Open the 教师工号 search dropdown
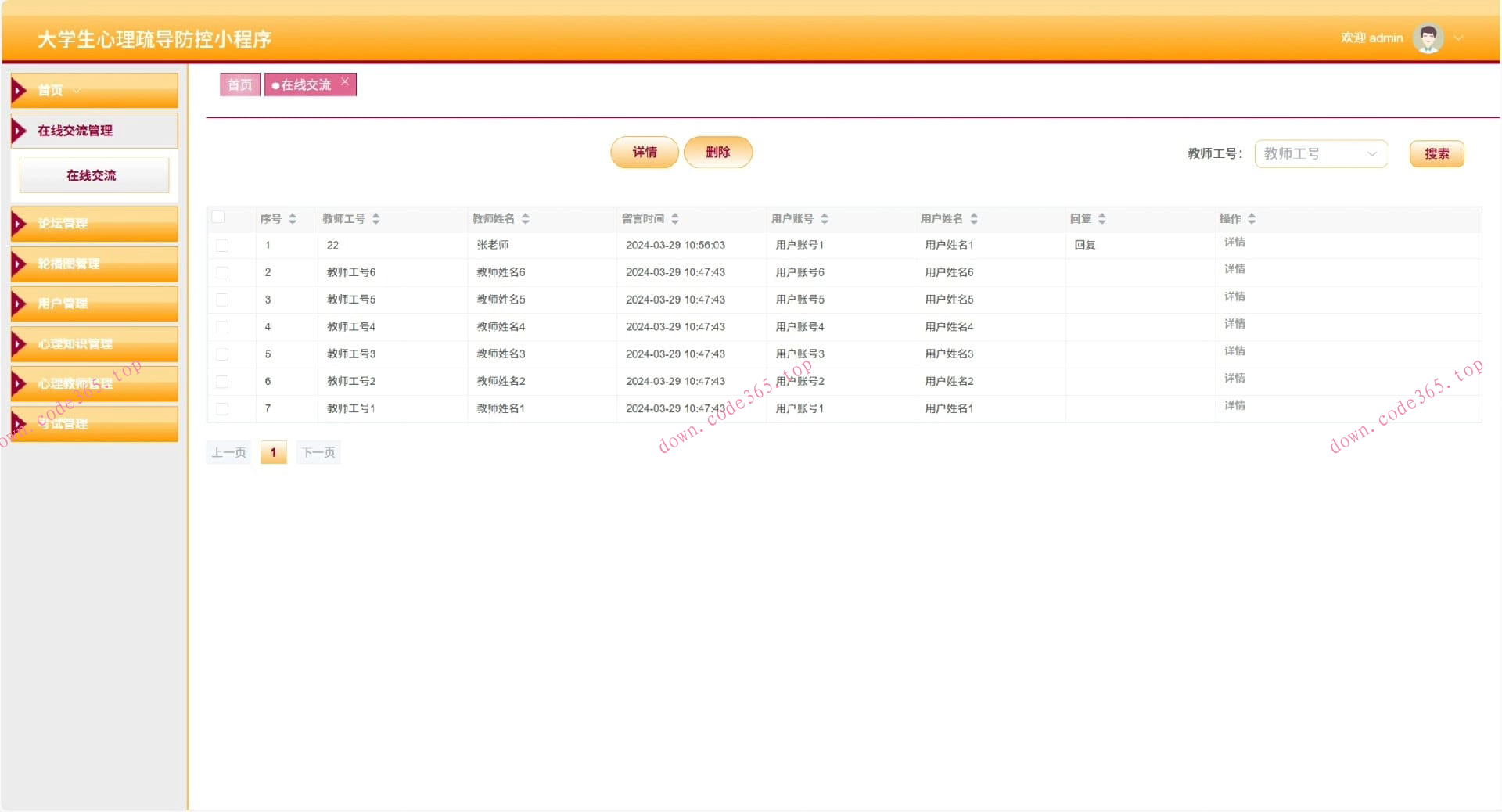This screenshot has height=812, width=1502. pos(1321,154)
